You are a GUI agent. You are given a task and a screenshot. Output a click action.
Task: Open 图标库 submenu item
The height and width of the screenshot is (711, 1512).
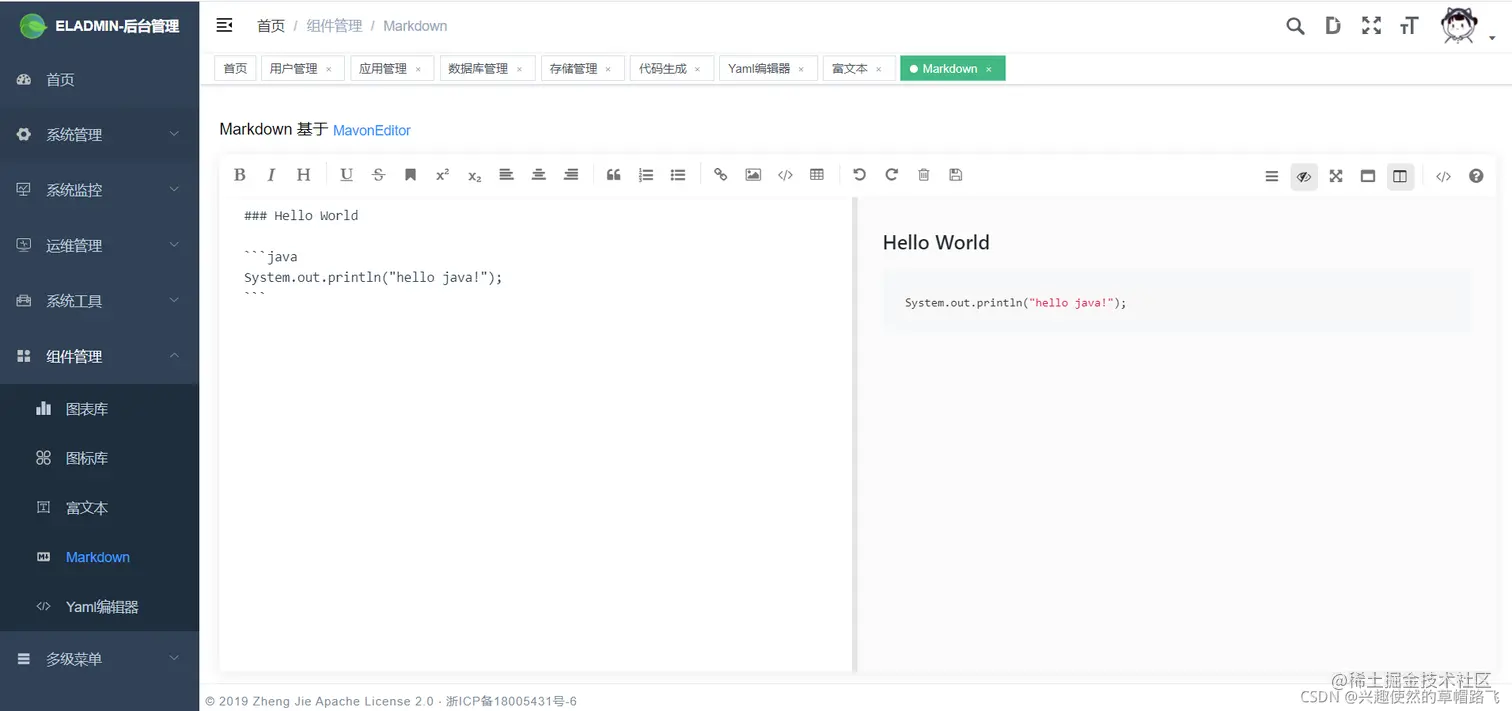99,458
